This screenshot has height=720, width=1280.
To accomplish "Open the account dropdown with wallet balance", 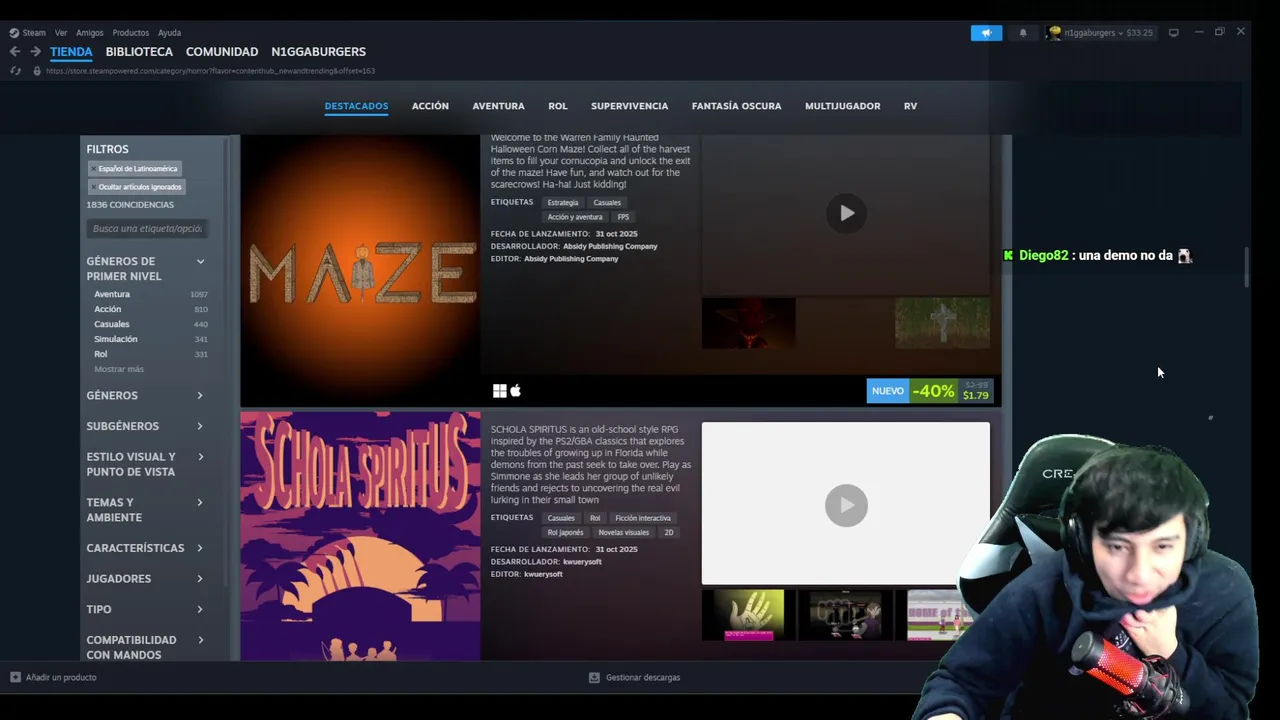I will (1108, 33).
